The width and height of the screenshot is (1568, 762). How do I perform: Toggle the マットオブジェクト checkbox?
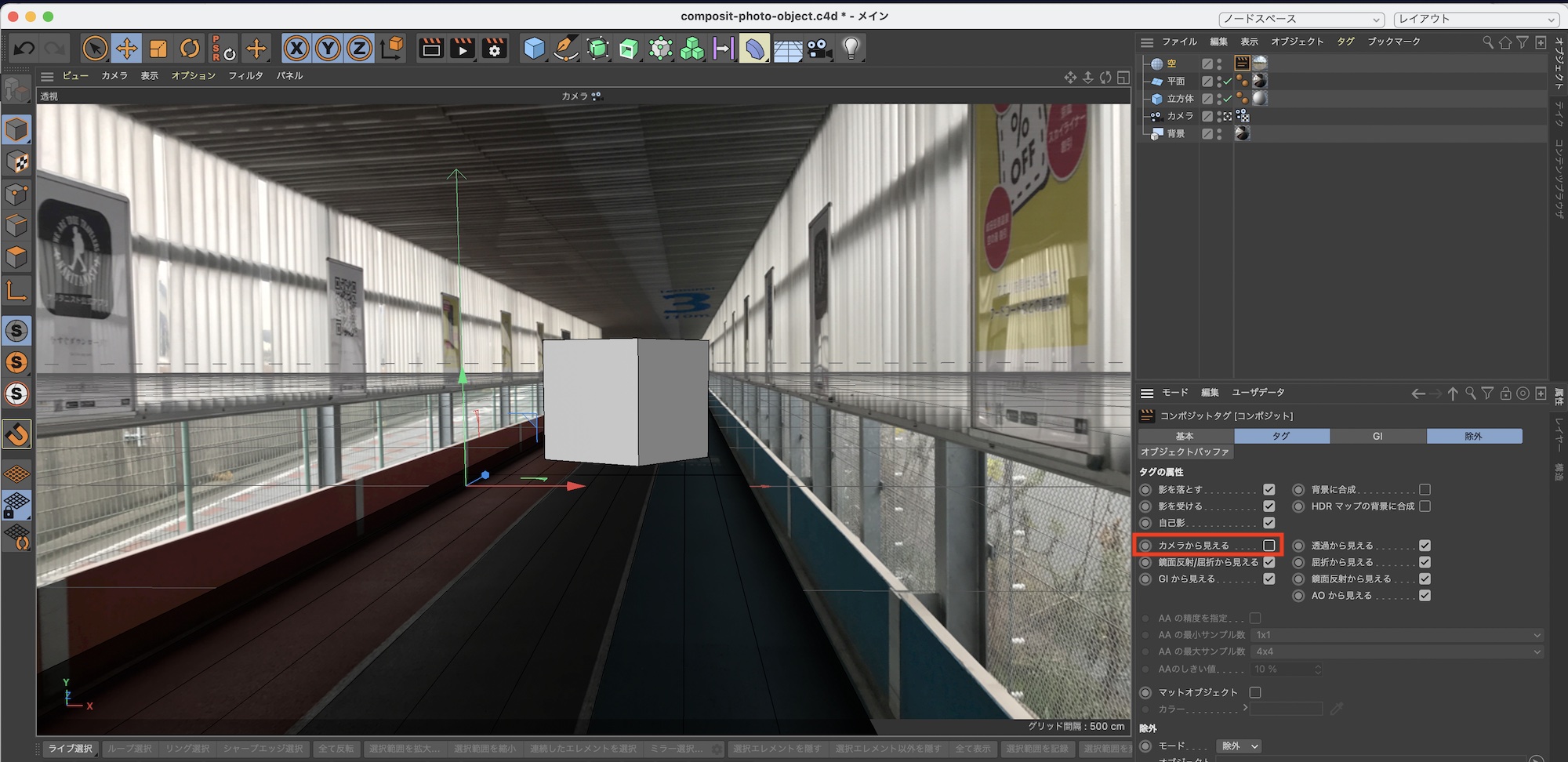pyautogui.click(x=1255, y=692)
